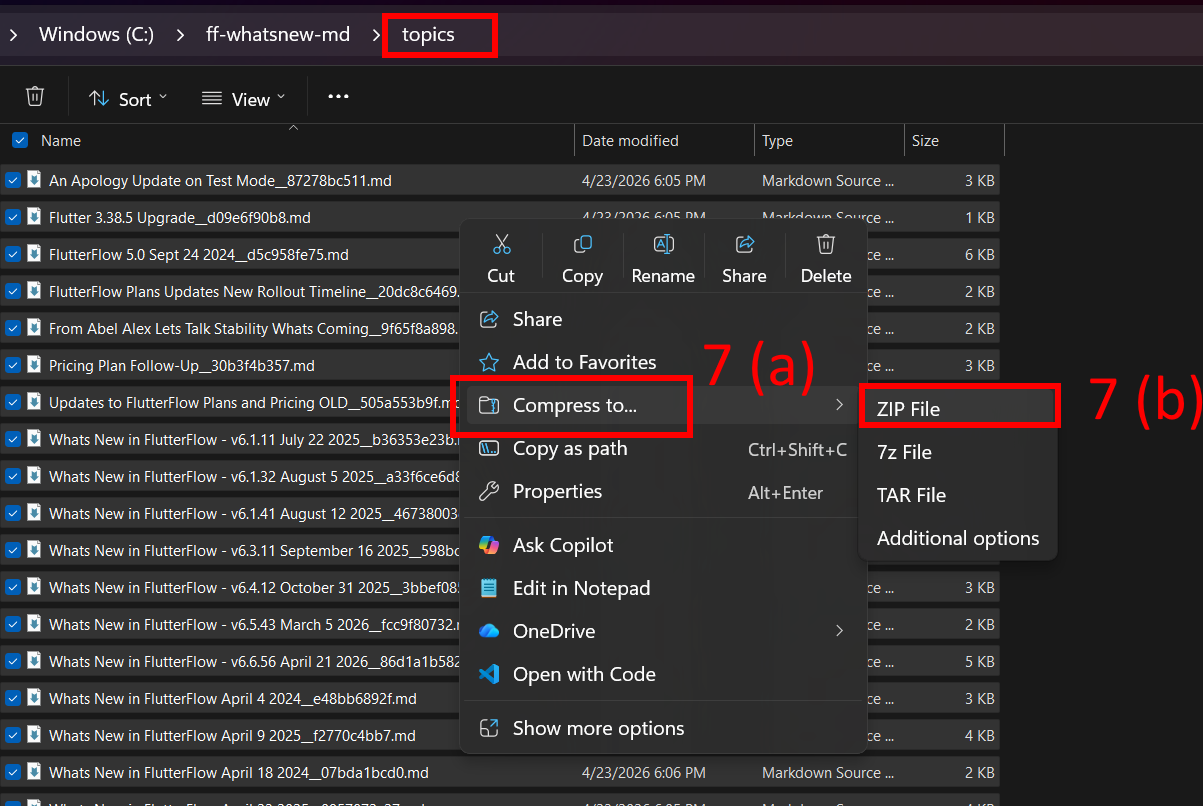This screenshot has height=806, width=1203.
Task: Open the Windows (C:) breadcrumb
Action: (96, 35)
